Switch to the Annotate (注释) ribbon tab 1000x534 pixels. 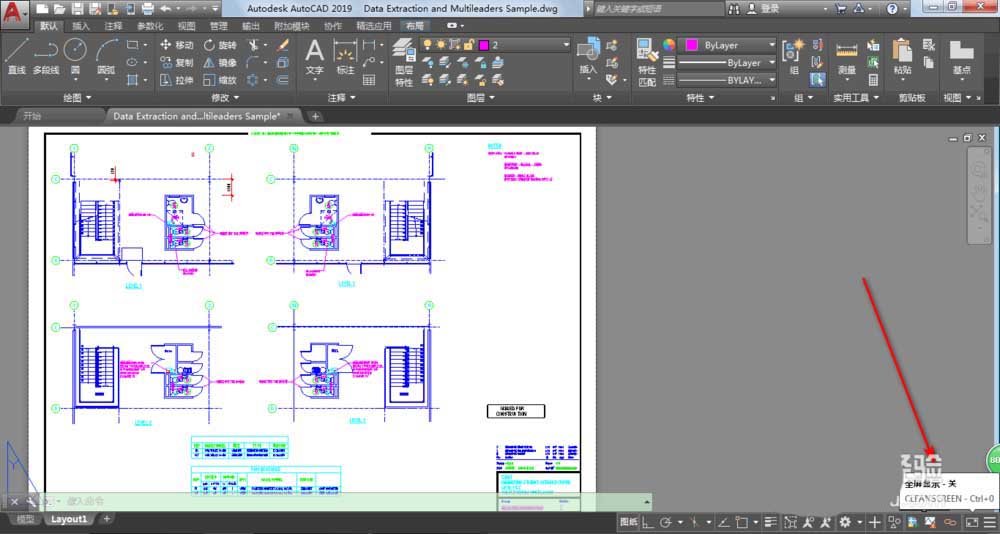point(114,26)
